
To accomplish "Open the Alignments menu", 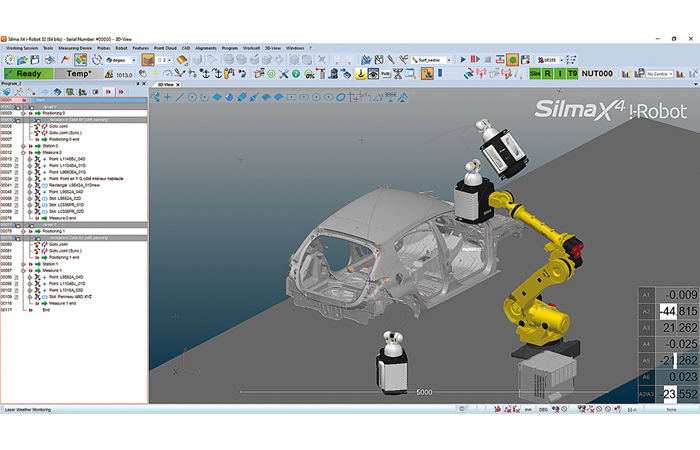I will tap(206, 48).
